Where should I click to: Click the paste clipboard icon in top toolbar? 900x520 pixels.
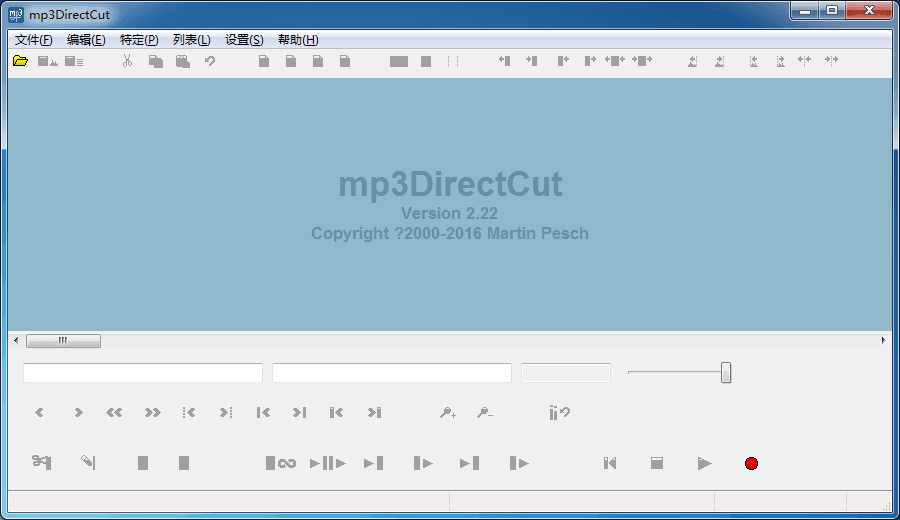[183, 61]
